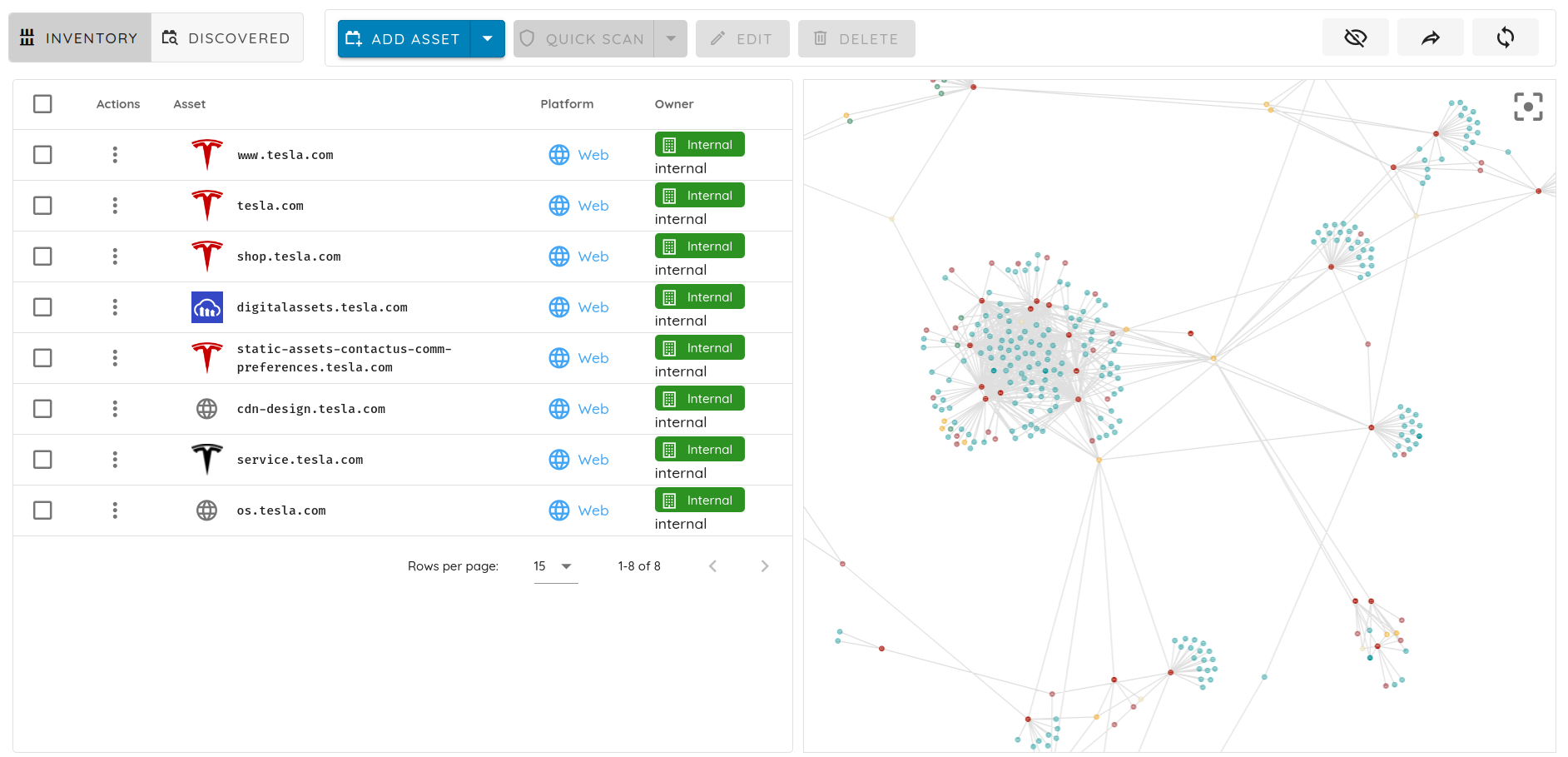This screenshot has height=757, width=1568.
Task: Click the refresh sync icon
Action: 1506,37
